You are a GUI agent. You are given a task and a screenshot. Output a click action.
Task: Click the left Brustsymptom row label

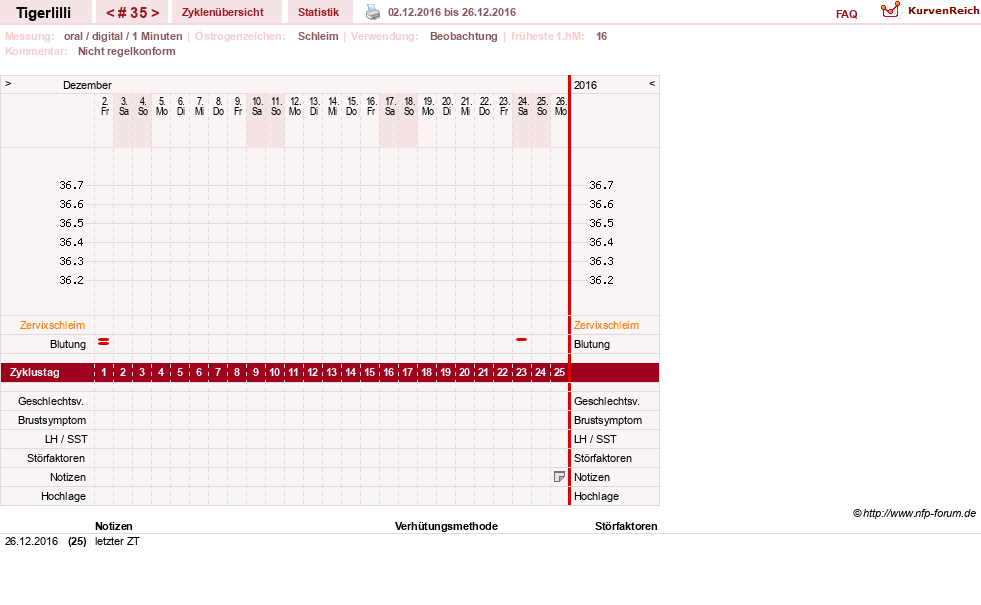(x=52, y=420)
